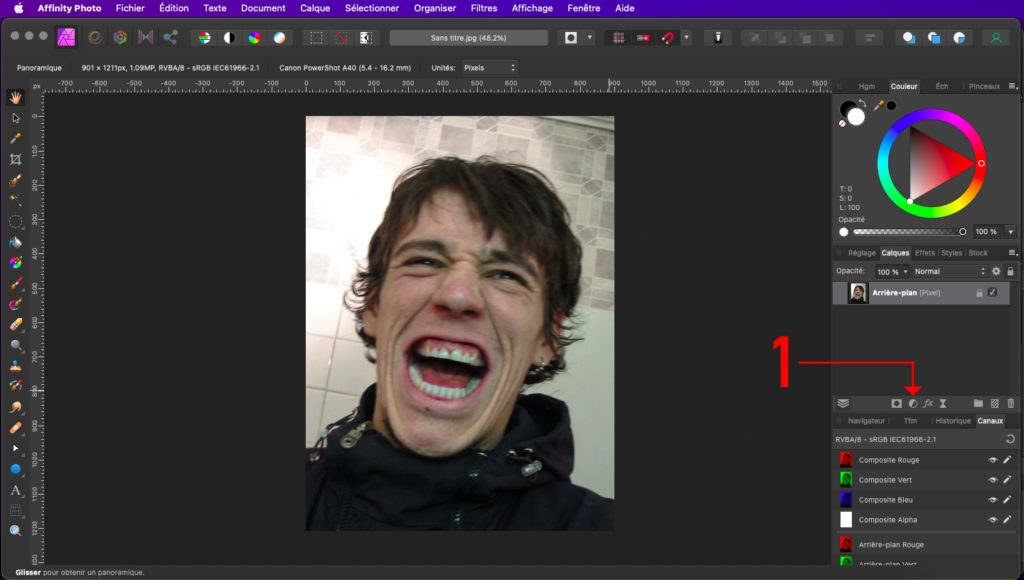The width and height of the screenshot is (1024, 580).
Task: Adjust the colour Opacité slider handle
Action: point(962,232)
